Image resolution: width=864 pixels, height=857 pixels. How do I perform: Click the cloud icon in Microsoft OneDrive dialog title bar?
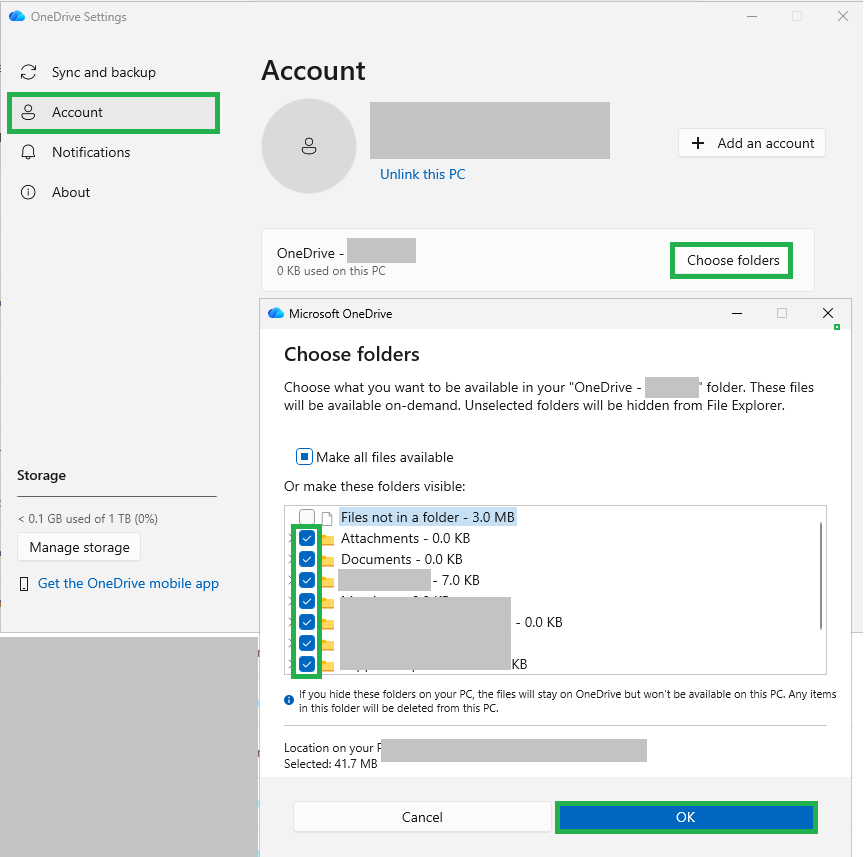[x=276, y=314]
